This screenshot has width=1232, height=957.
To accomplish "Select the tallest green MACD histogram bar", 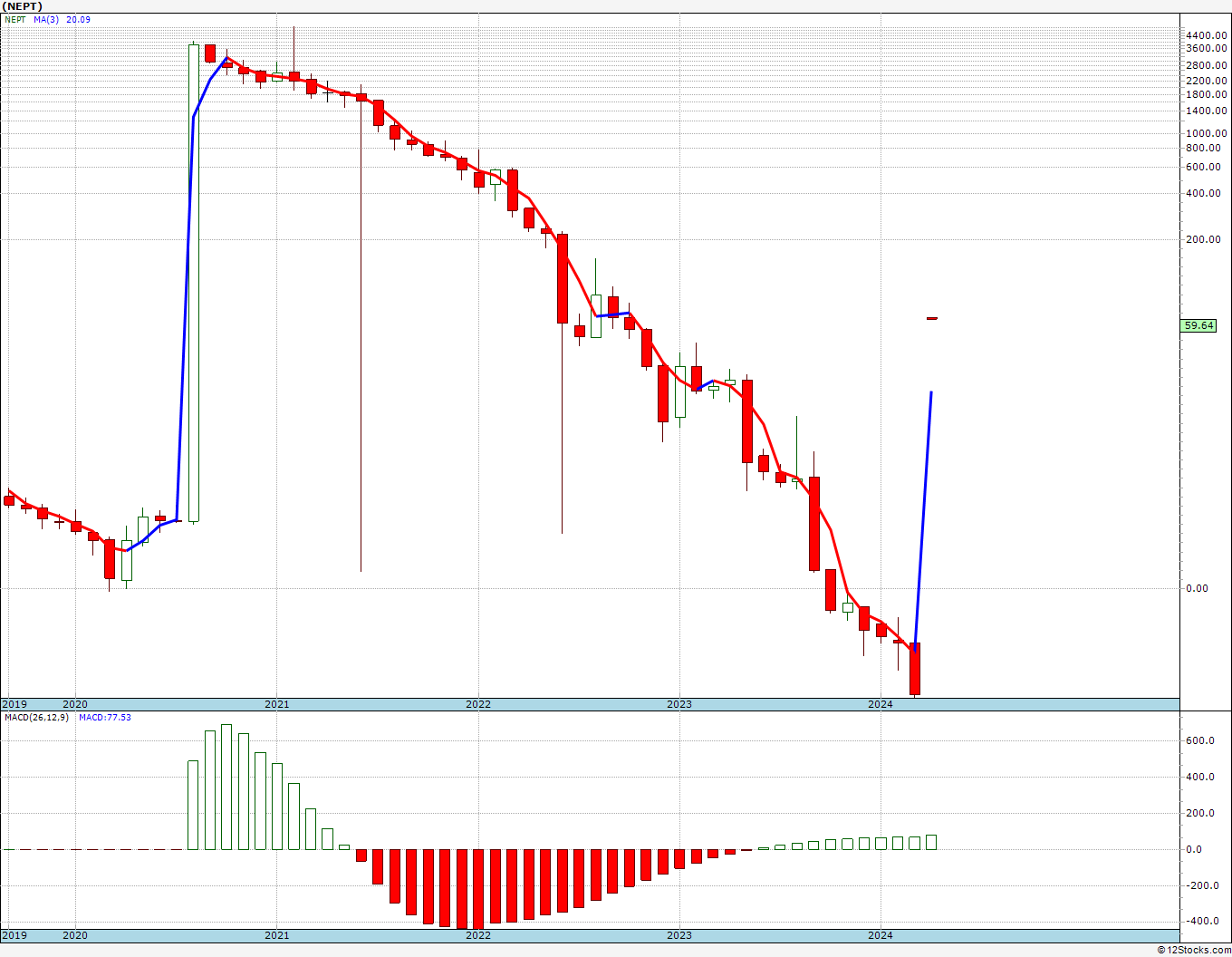I will click(226, 787).
